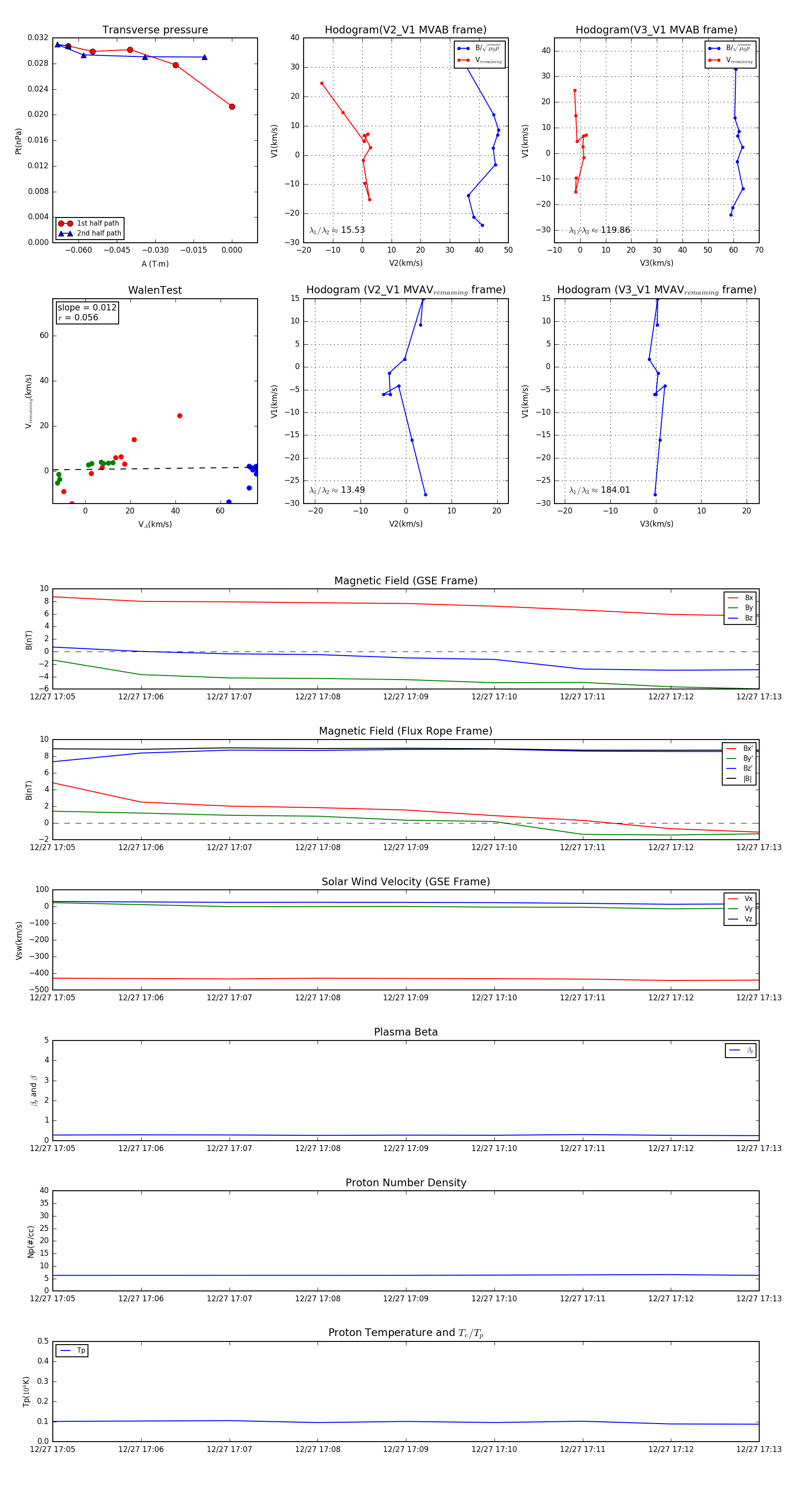
Task: Click the eigenvalue ratio value 13.49
Action: (x=352, y=490)
